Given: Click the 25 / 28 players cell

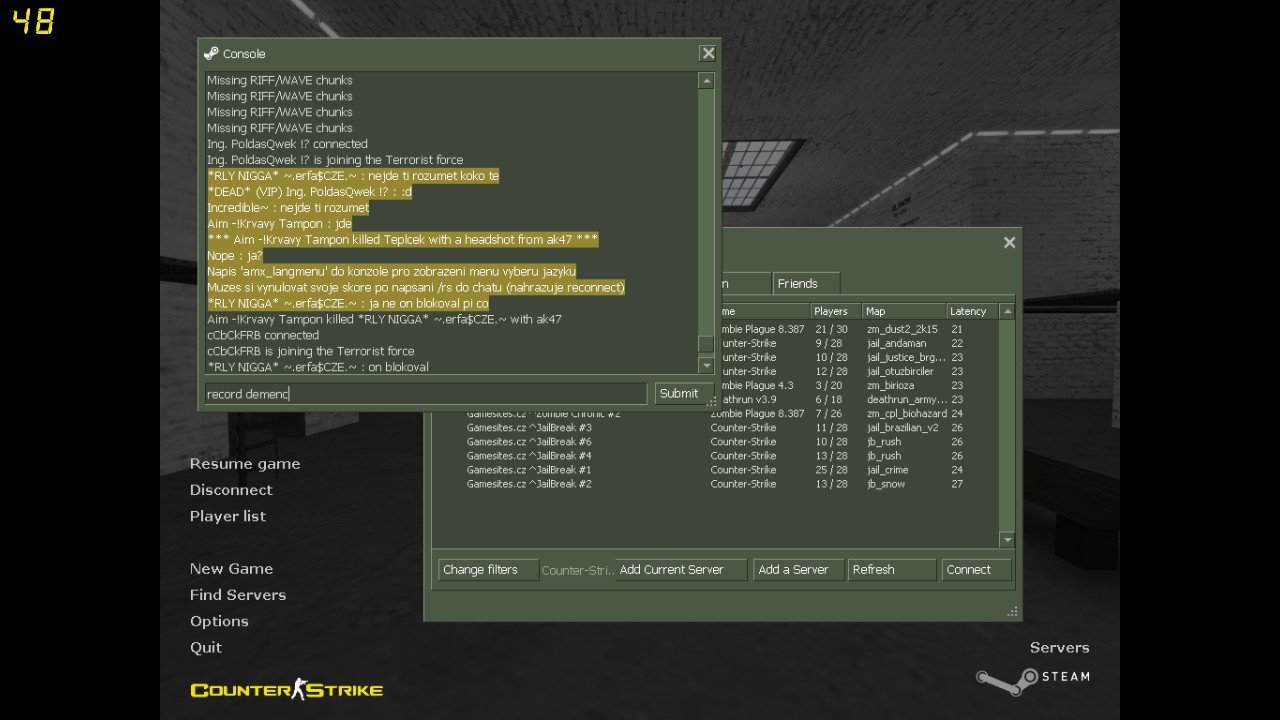Looking at the screenshot, I should coord(831,470).
